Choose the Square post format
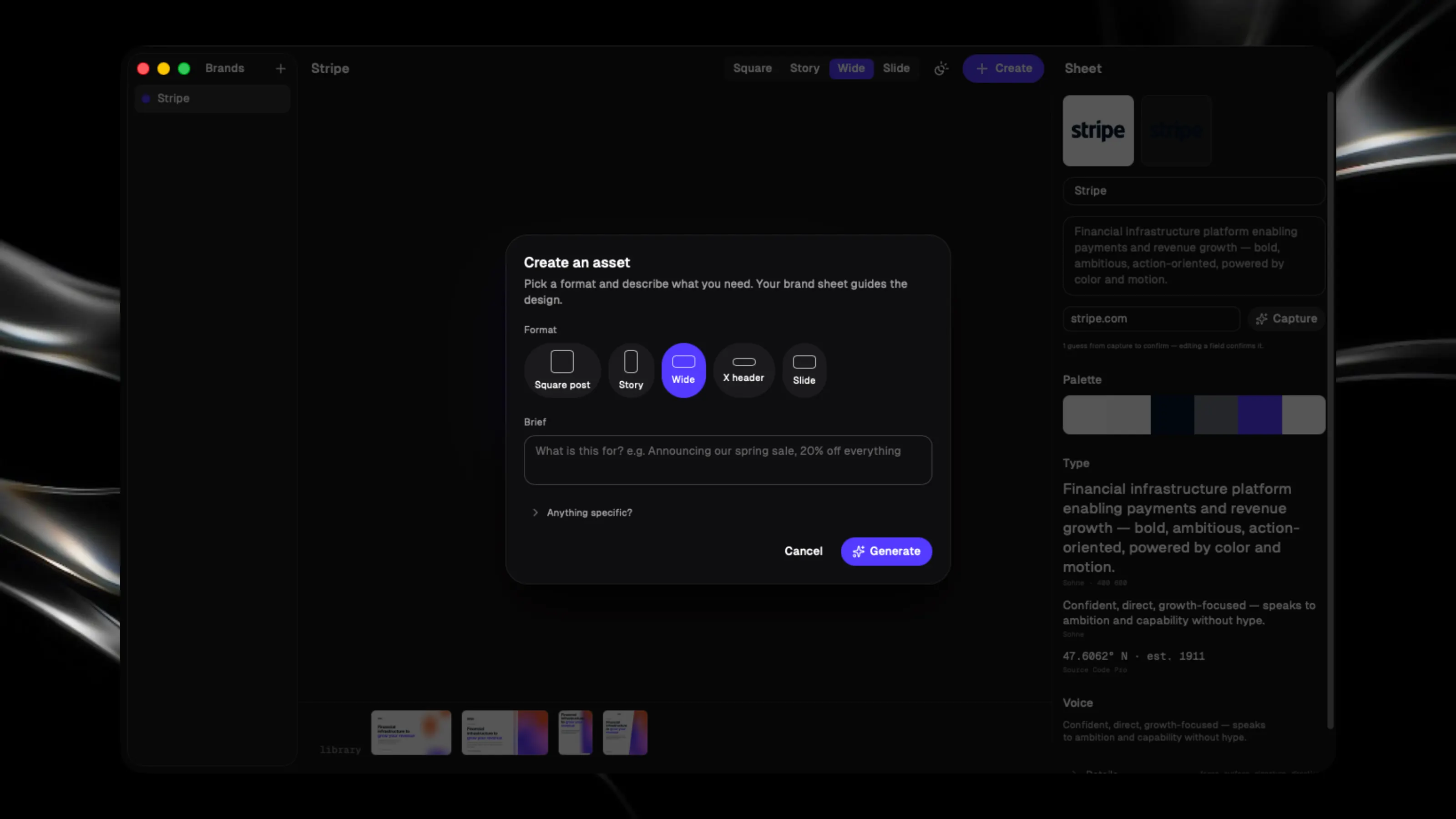 point(562,370)
